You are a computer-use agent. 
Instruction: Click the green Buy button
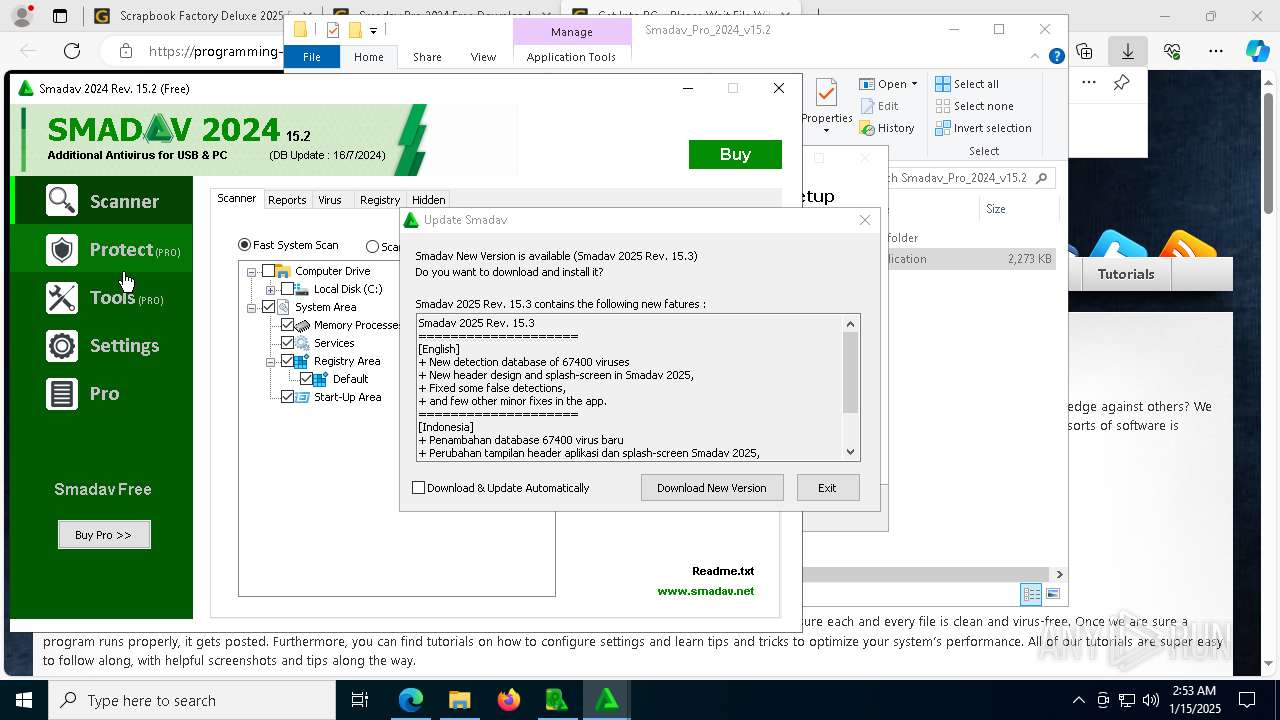(735, 154)
